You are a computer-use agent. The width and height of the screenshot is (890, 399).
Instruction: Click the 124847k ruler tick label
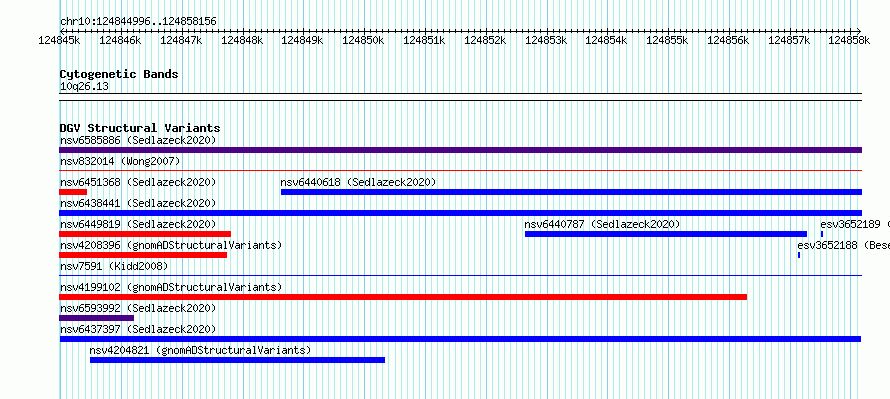(181, 40)
